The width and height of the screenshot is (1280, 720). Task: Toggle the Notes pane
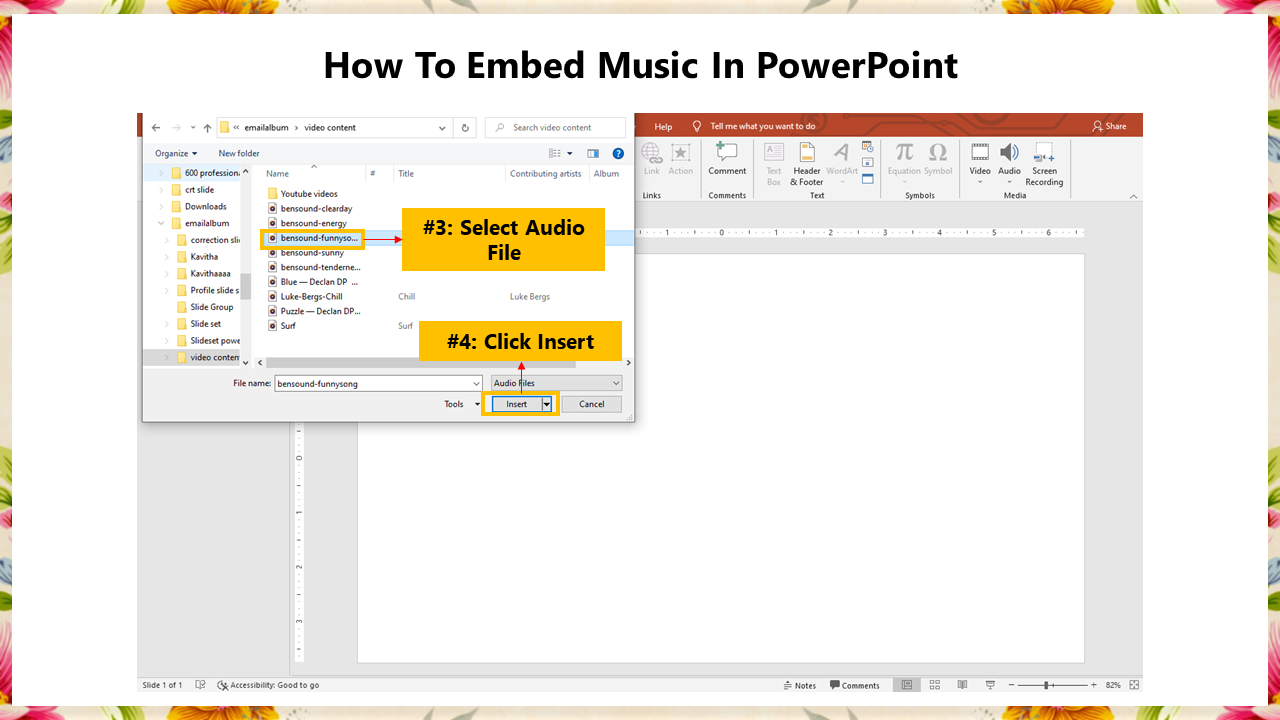tap(800, 685)
